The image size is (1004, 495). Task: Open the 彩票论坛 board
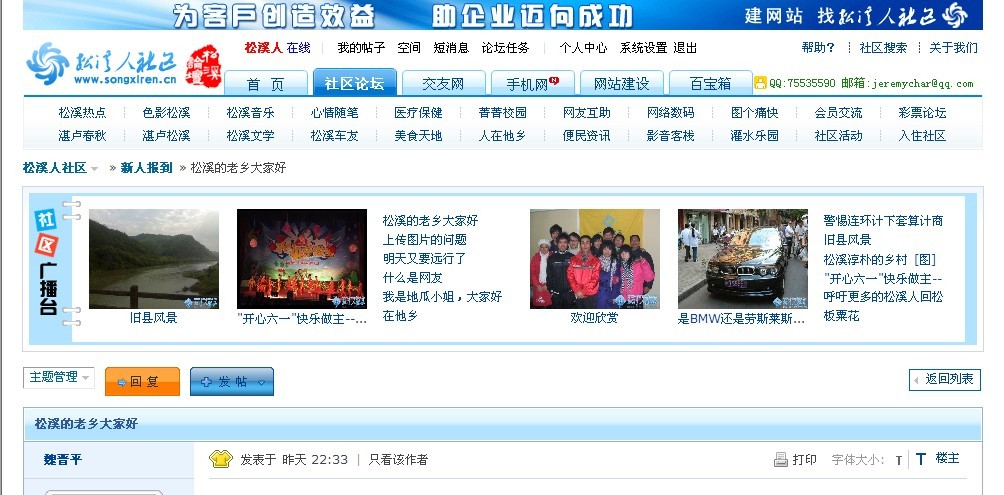(x=923, y=113)
